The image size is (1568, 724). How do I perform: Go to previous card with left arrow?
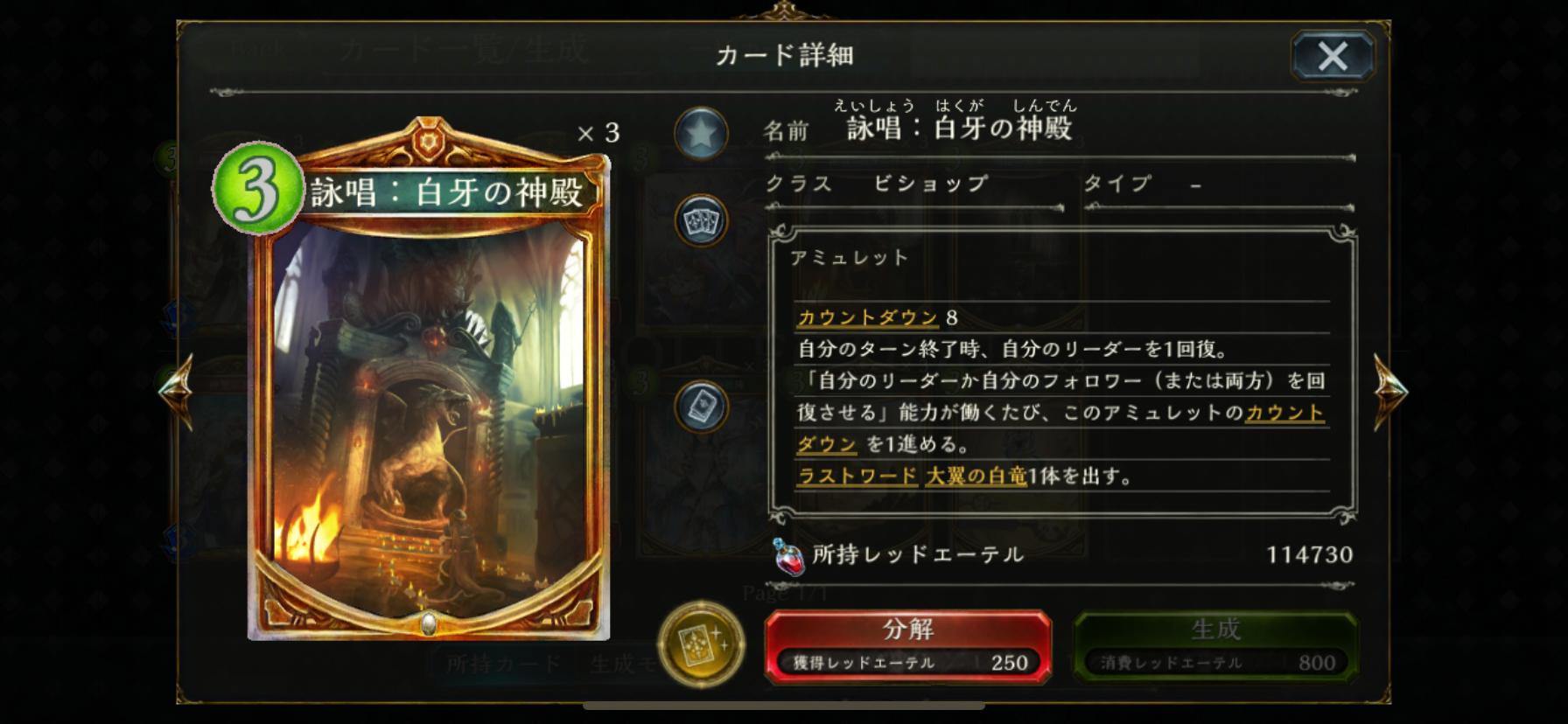pos(176,390)
